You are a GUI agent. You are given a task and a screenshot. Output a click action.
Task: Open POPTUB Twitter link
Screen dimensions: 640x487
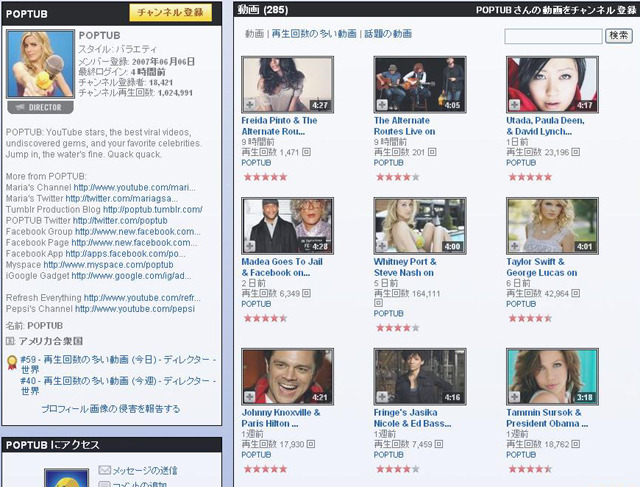click(x=120, y=220)
